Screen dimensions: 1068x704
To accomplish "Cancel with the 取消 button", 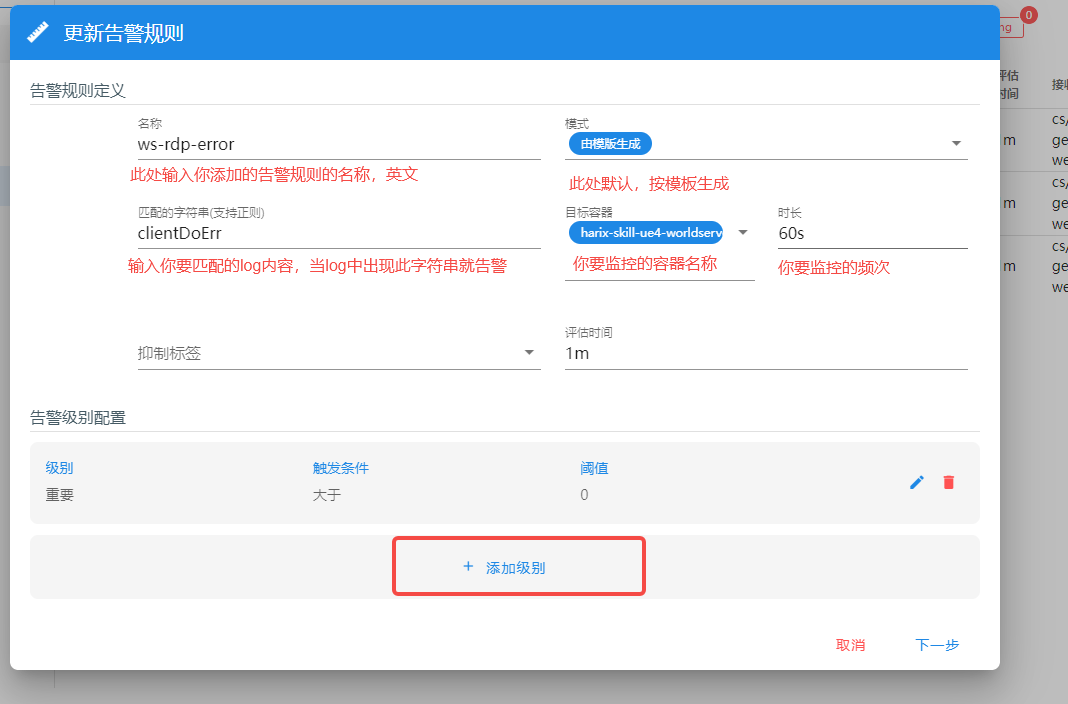I will 850,645.
